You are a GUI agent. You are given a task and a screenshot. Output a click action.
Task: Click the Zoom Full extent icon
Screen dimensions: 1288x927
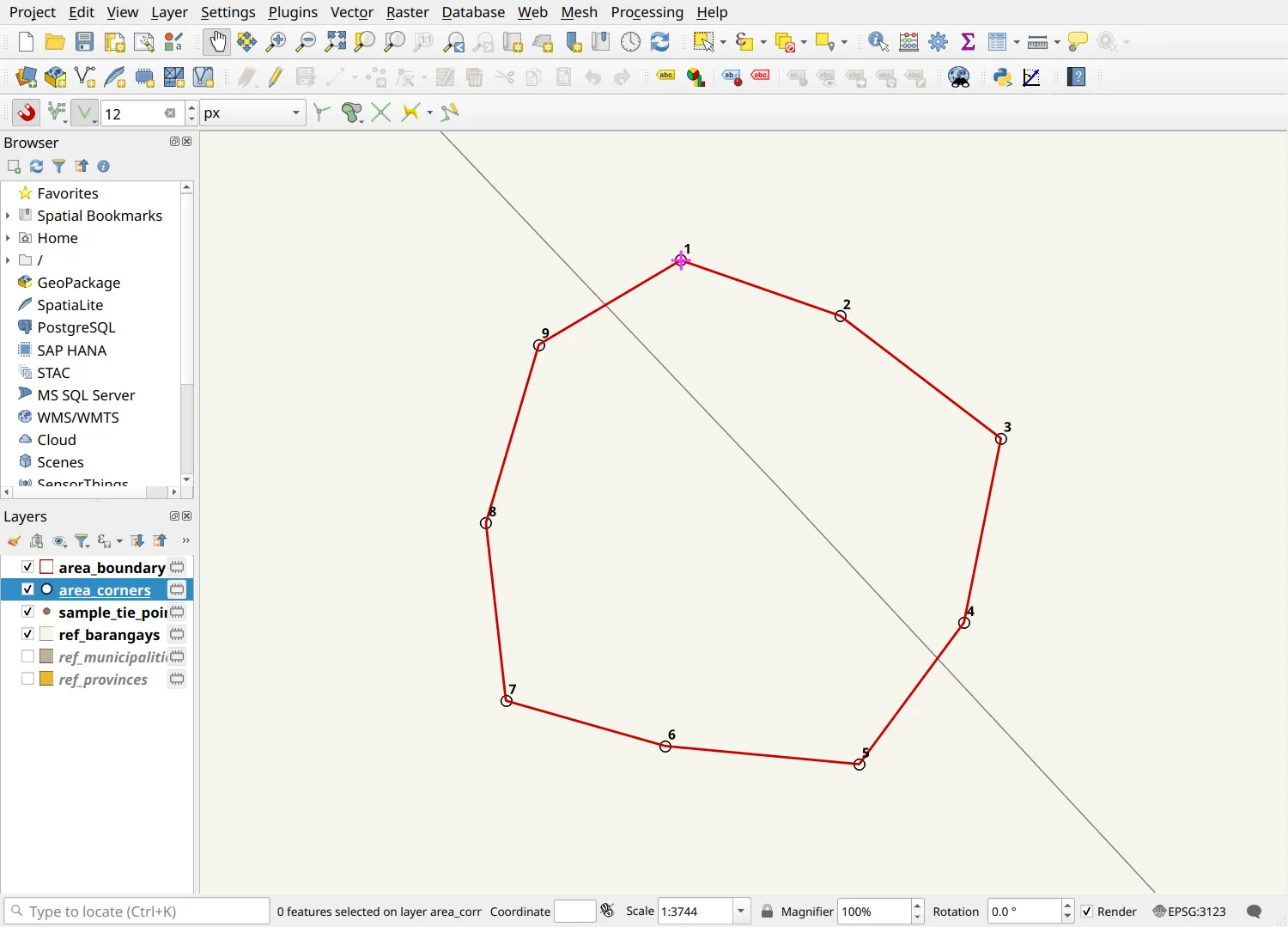(336, 41)
